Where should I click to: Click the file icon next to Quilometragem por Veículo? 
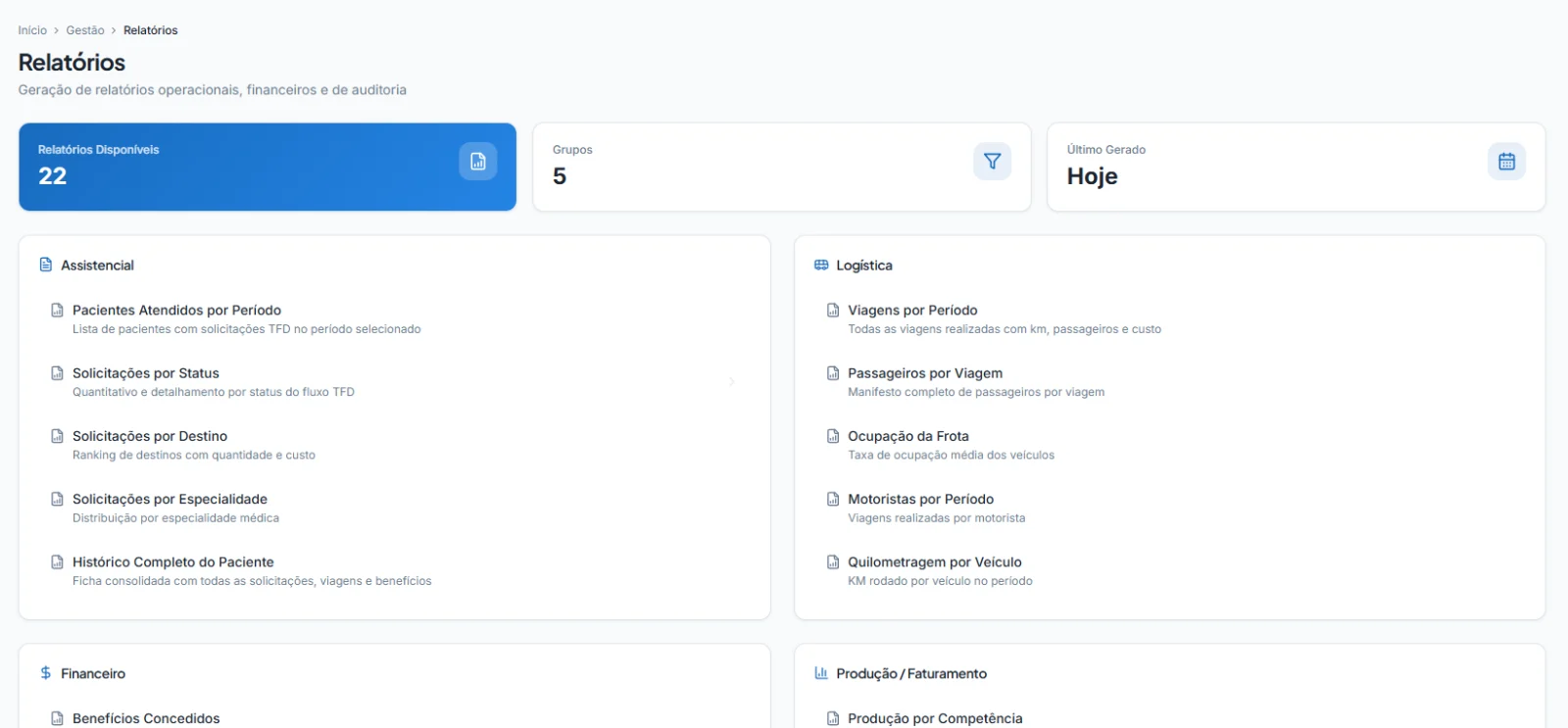833,561
